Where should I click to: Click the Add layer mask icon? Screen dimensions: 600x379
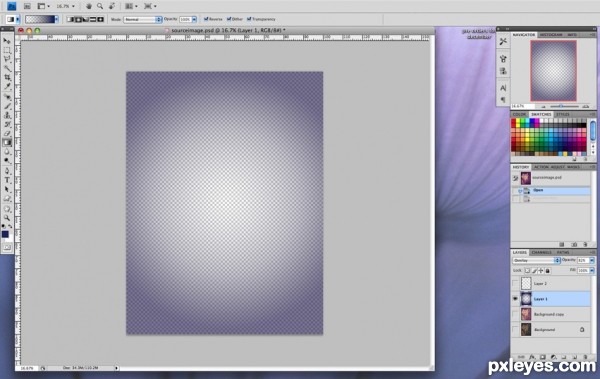point(543,357)
